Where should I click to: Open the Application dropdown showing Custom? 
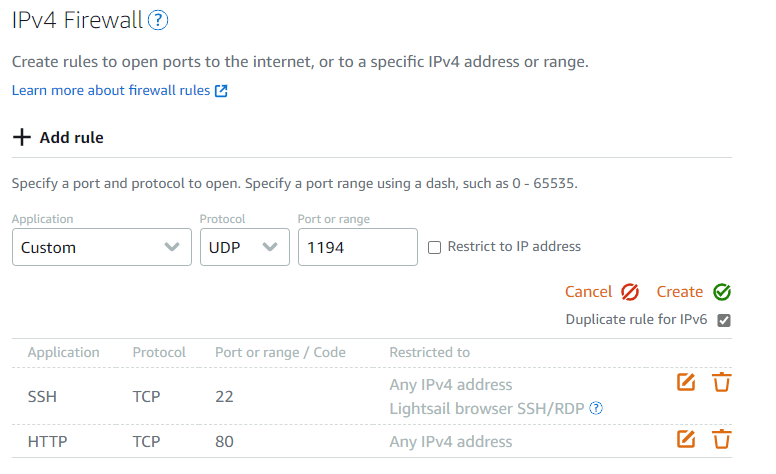point(102,247)
